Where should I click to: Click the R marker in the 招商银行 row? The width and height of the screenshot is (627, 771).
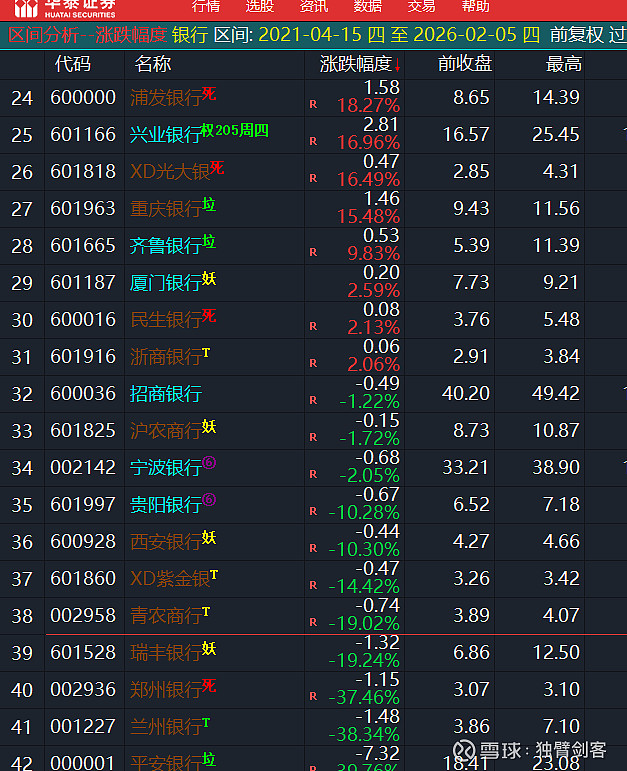(x=313, y=400)
